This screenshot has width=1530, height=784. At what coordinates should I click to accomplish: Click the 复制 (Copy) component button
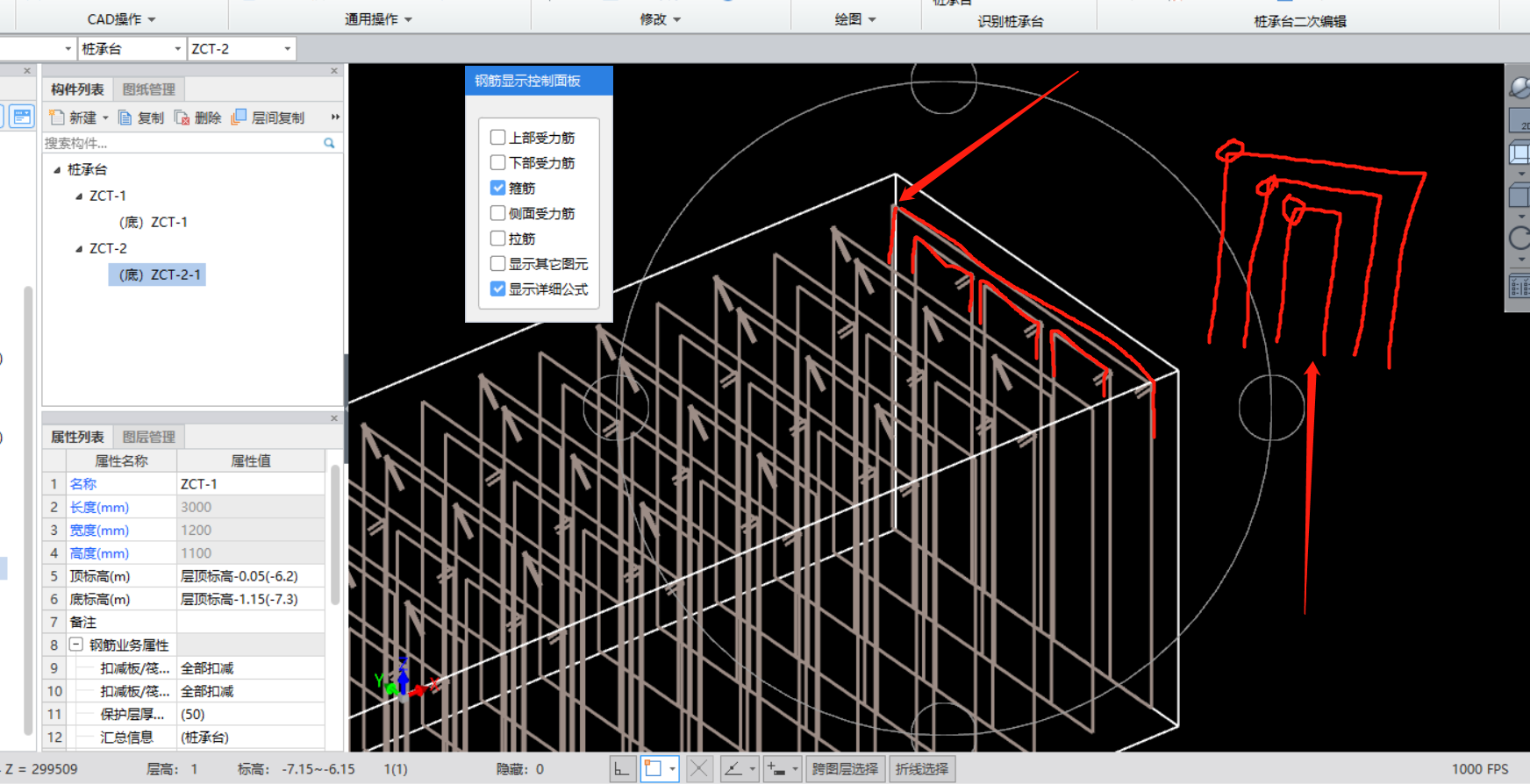coord(141,118)
